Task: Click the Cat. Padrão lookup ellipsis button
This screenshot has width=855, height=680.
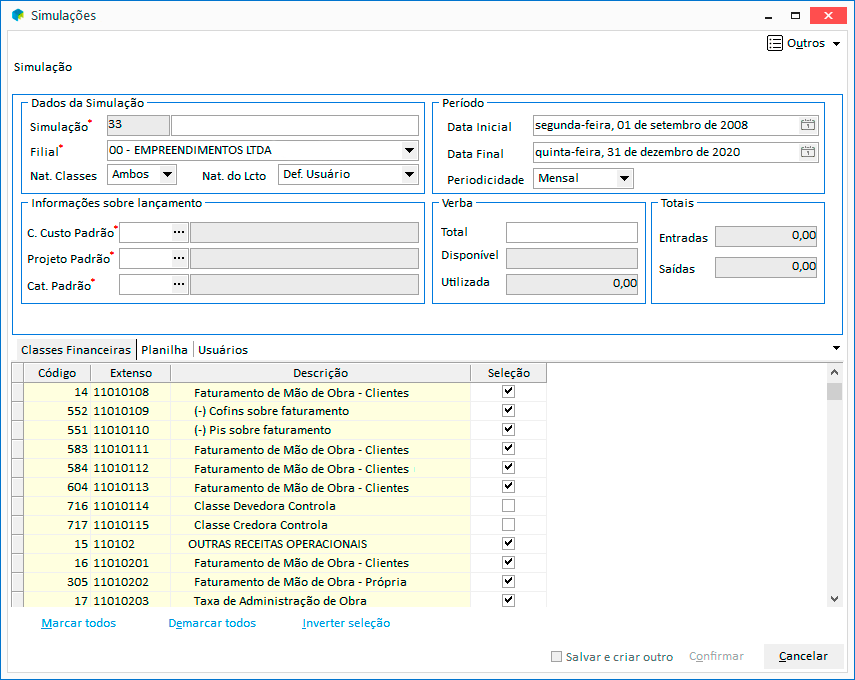Action: (x=179, y=284)
